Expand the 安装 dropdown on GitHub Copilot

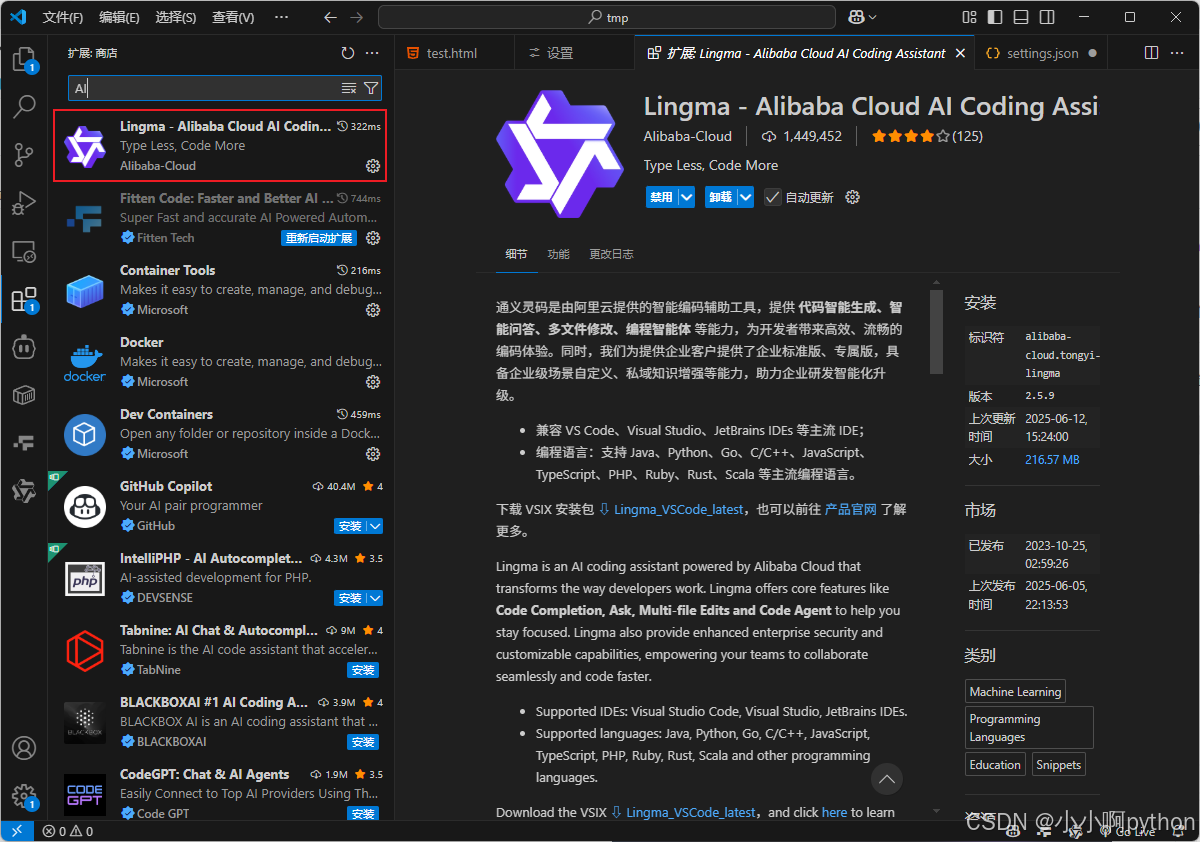374,525
